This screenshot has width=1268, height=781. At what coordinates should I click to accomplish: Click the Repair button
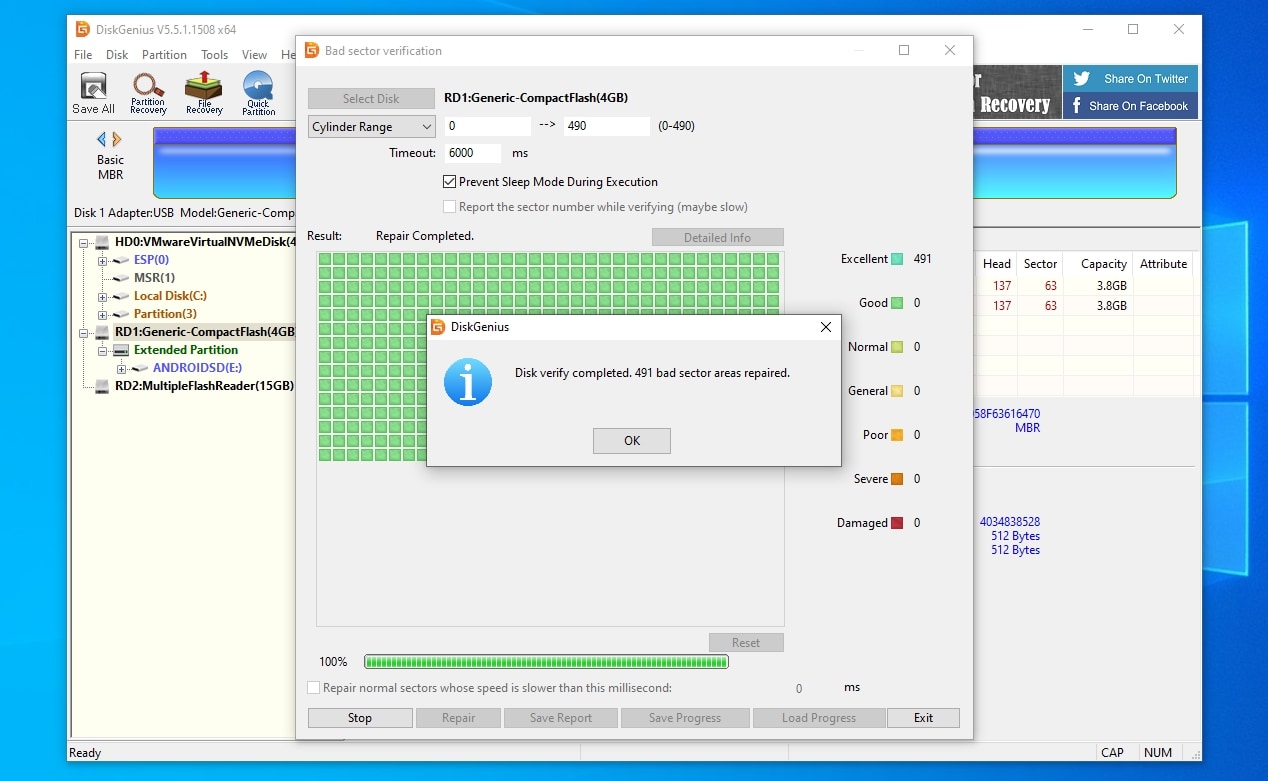coord(459,718)
